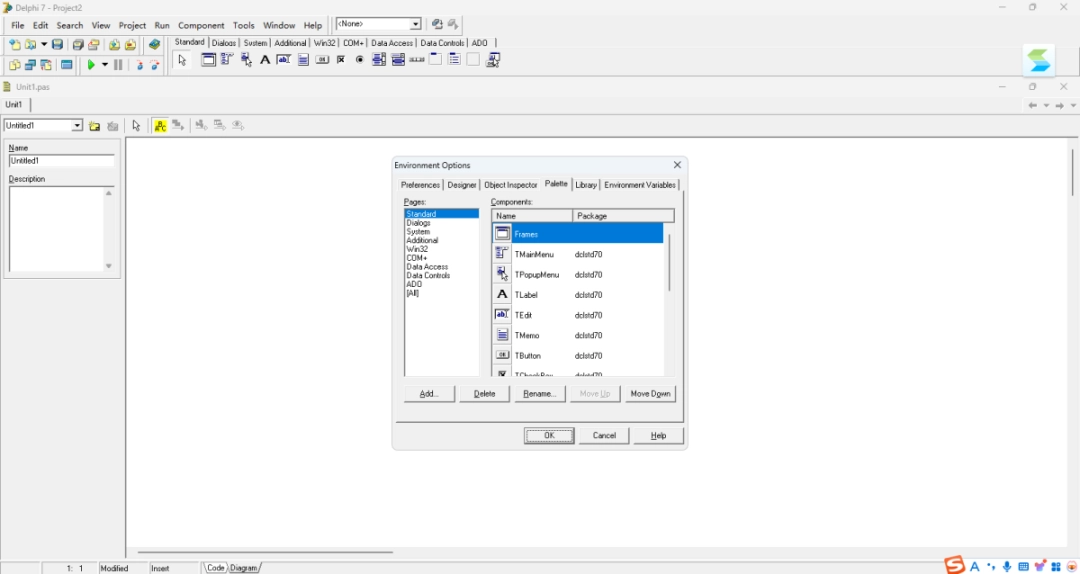Image resolution: width=1080 pixels, height=574 pixels.
Task: Open the <None> desktop layout dropdown
Action: click(x=415, y=24)
